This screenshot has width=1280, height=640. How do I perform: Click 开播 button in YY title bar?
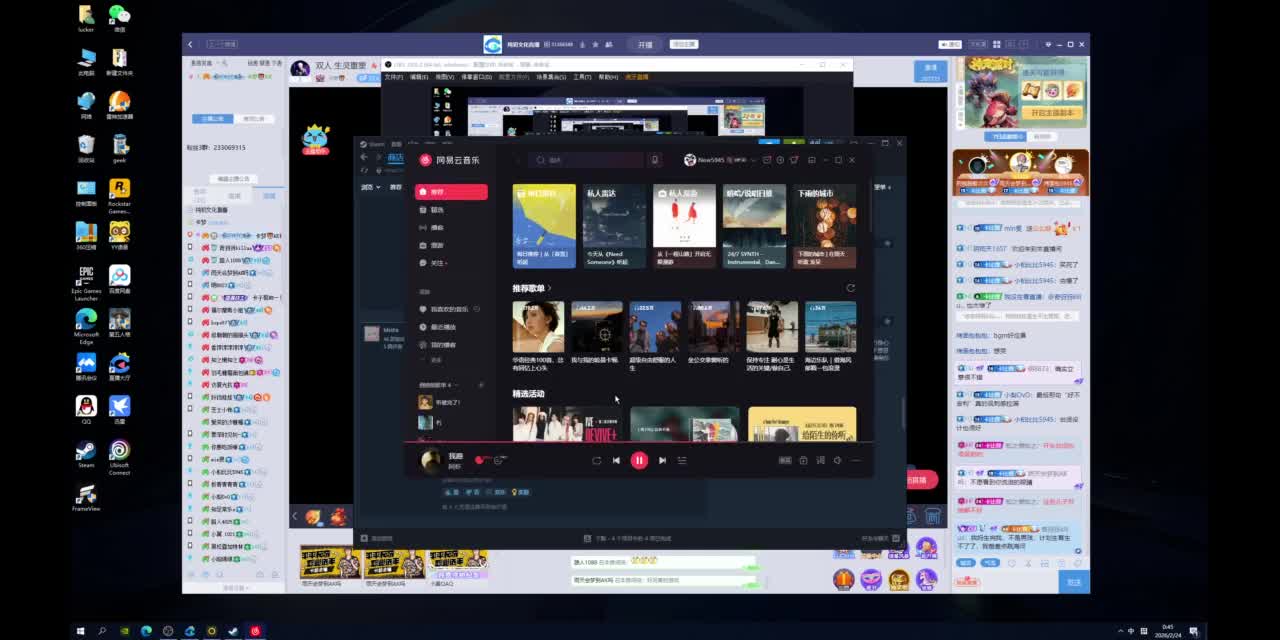tap(645, 45)
